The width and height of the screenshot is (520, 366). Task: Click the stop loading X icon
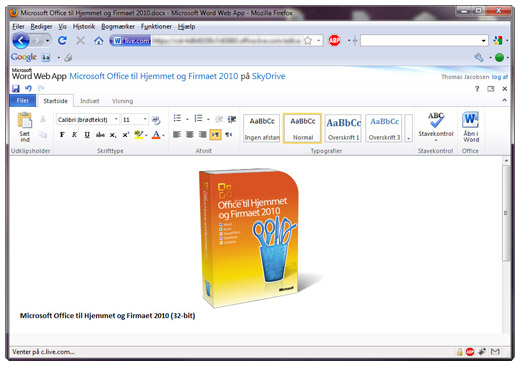click(80, 41)
